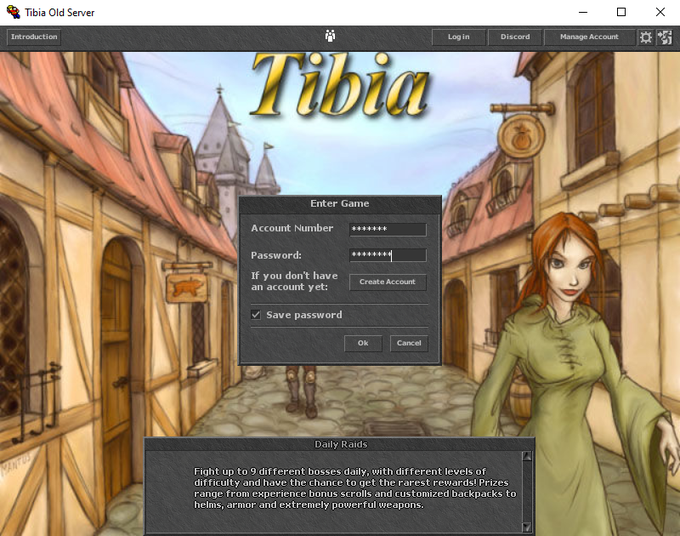Maximize the Tibia Old Server window
This screenshot has width=680, height=536.
[621, 12]
